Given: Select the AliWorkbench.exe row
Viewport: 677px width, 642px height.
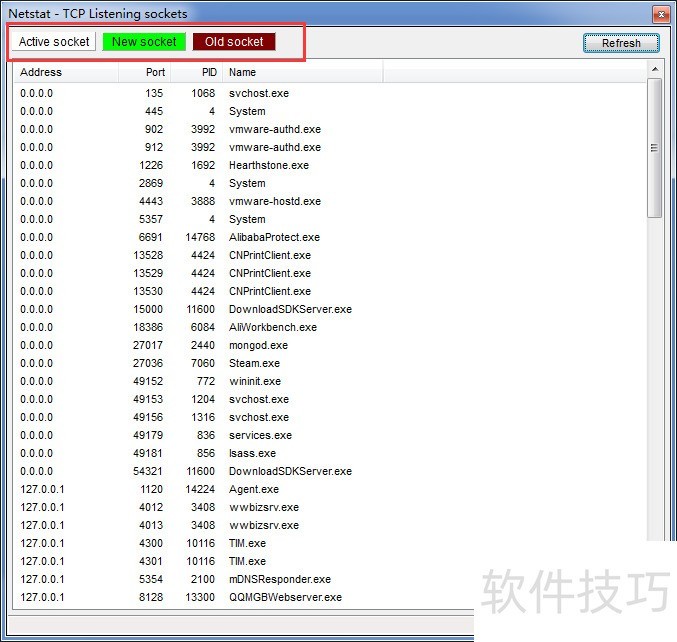Looking at the screenshot, I should pos(330,327).
